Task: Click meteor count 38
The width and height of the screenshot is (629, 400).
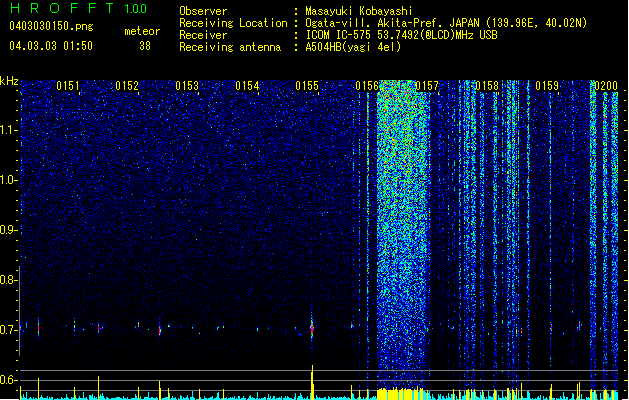Action: click(x=145, y=46)
